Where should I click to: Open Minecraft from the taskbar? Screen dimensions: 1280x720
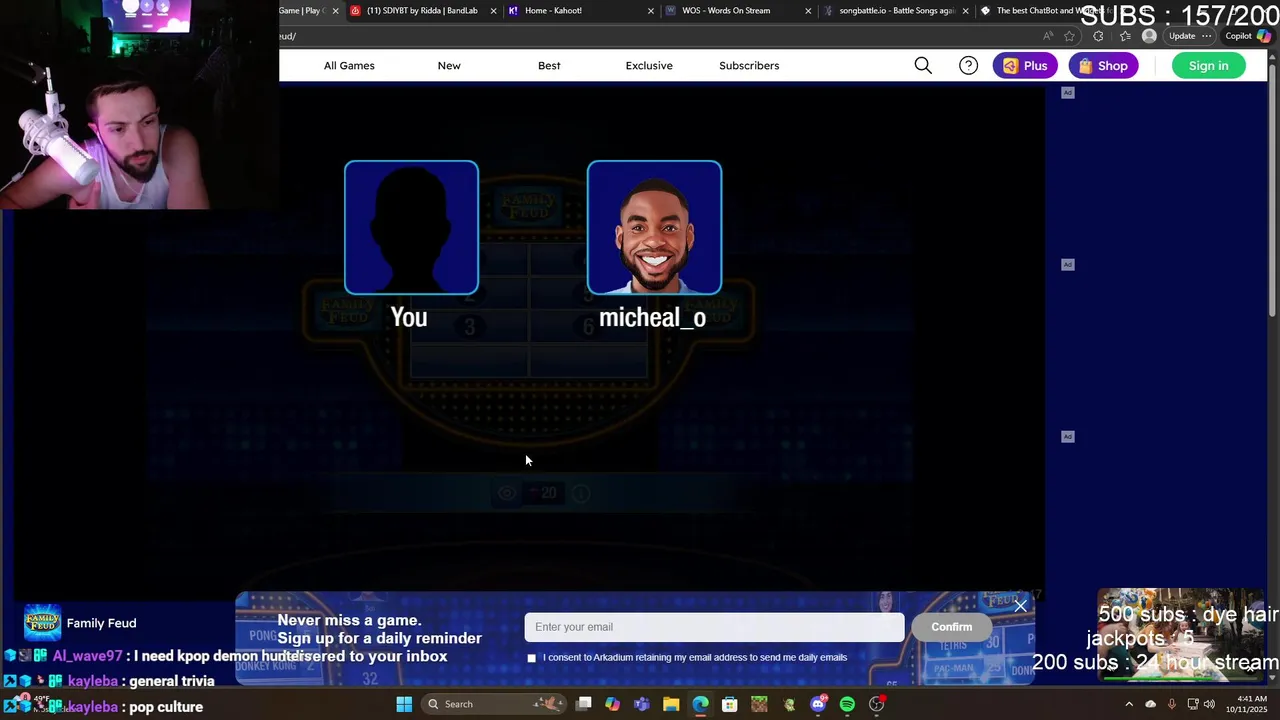(x=759, y=704)
